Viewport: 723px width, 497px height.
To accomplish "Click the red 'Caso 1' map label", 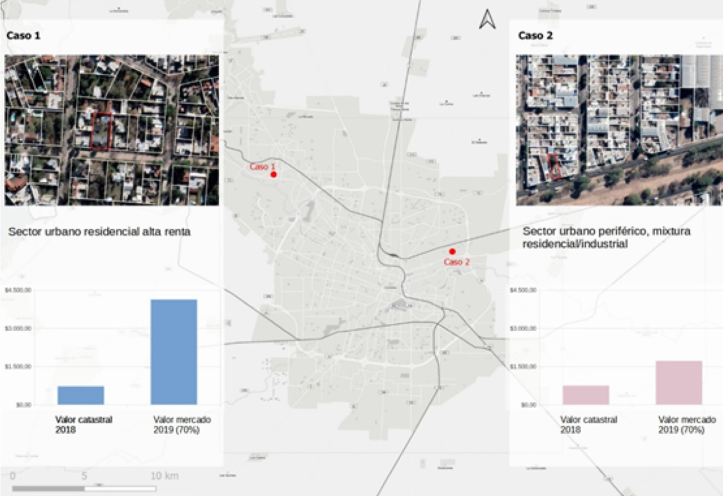I will point(262,166).
